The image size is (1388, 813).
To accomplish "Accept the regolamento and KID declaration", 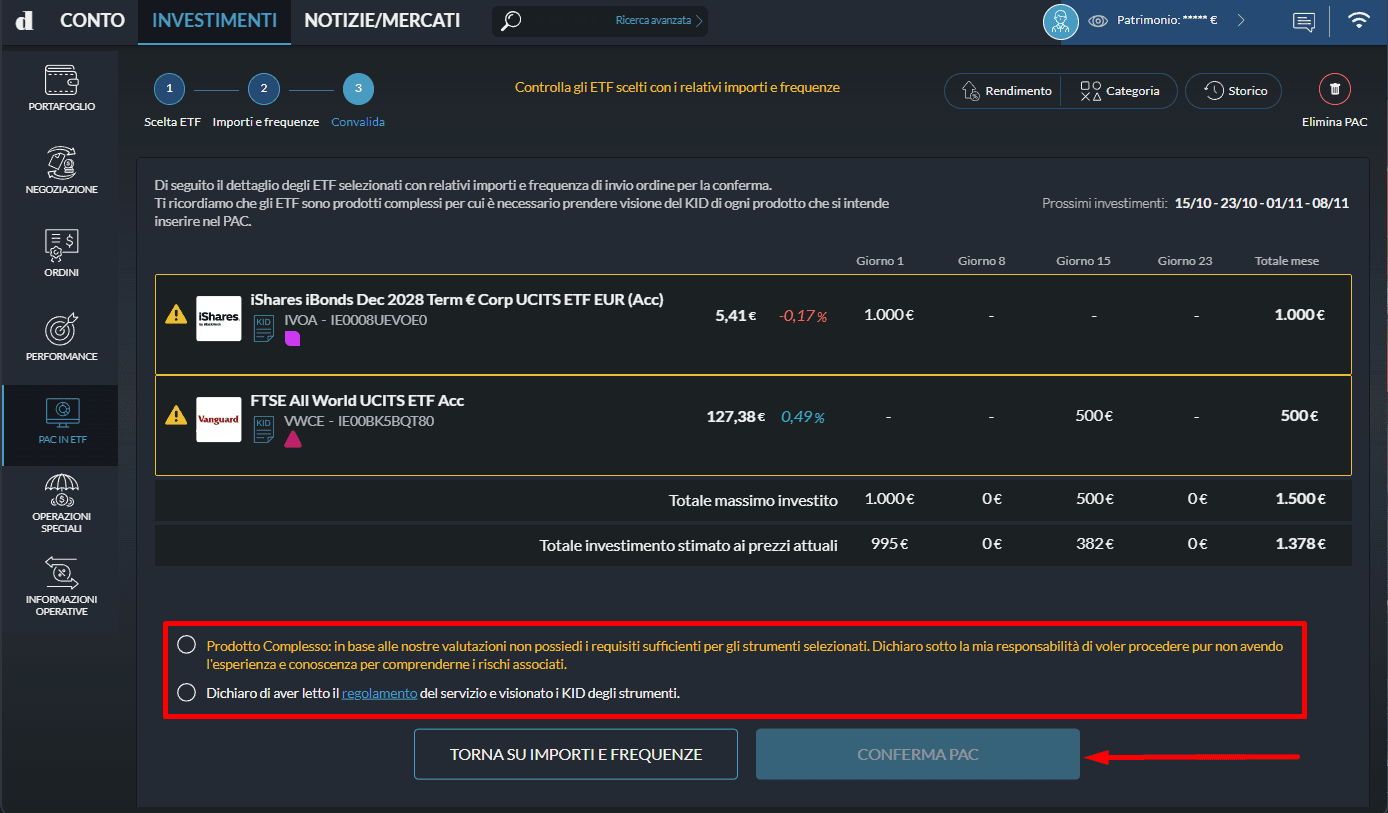I will click(x=186, y=691).
